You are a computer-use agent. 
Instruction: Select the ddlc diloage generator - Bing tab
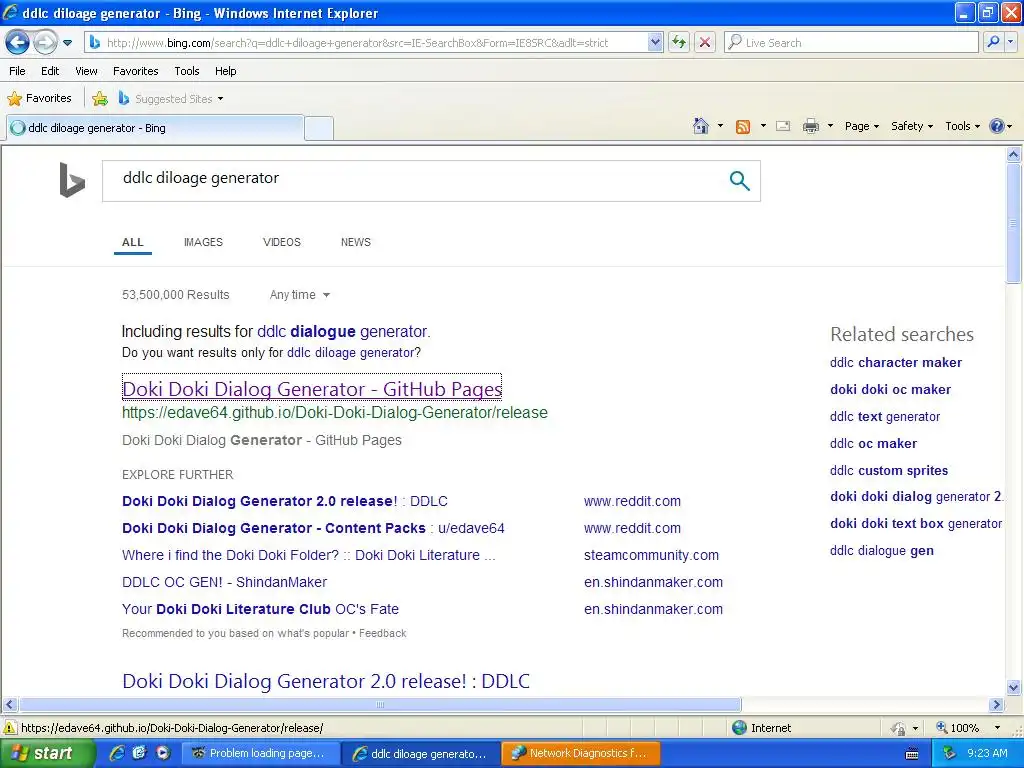(x=155, y=128)
